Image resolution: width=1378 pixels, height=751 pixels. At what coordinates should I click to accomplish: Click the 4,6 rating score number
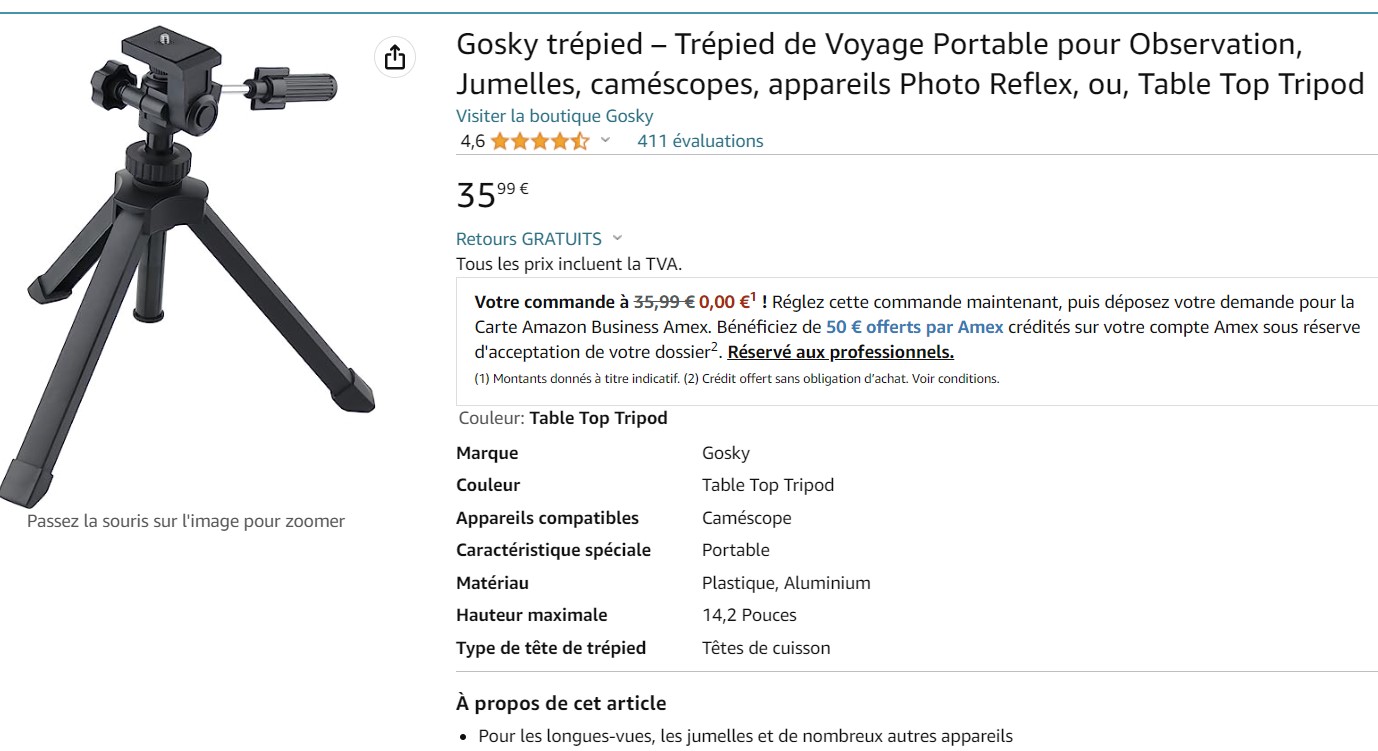click(472, 141)
